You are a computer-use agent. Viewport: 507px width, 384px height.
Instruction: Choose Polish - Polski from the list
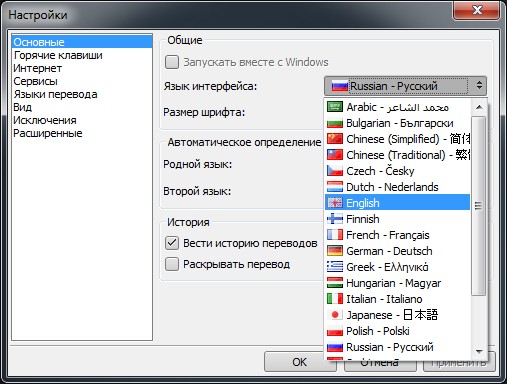(x=397, y=331)
